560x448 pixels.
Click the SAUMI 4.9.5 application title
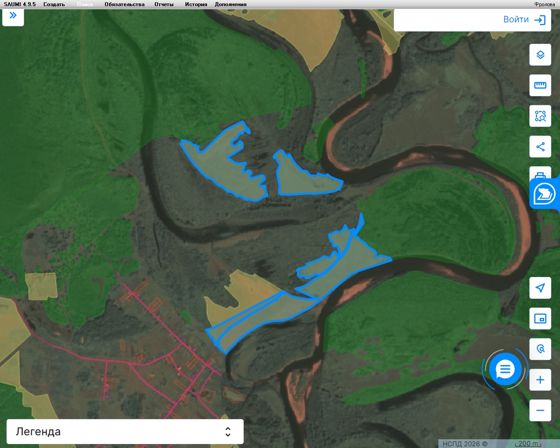point(19,4)
